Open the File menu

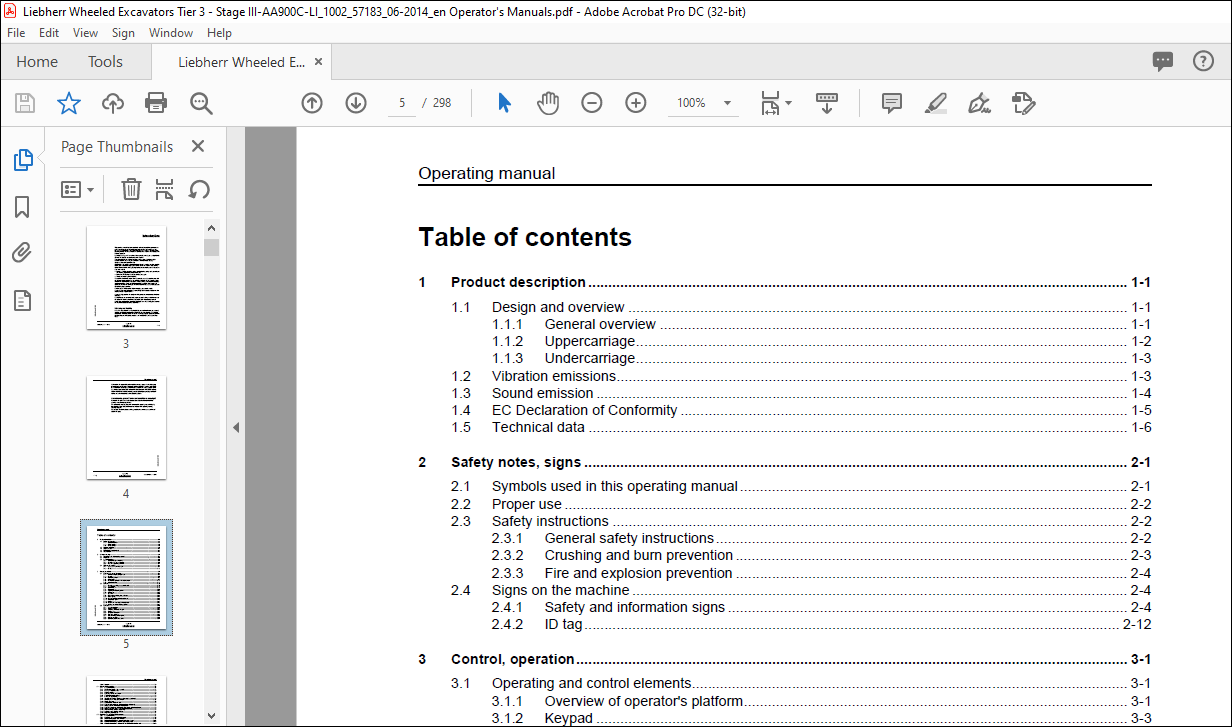[16, 33]
